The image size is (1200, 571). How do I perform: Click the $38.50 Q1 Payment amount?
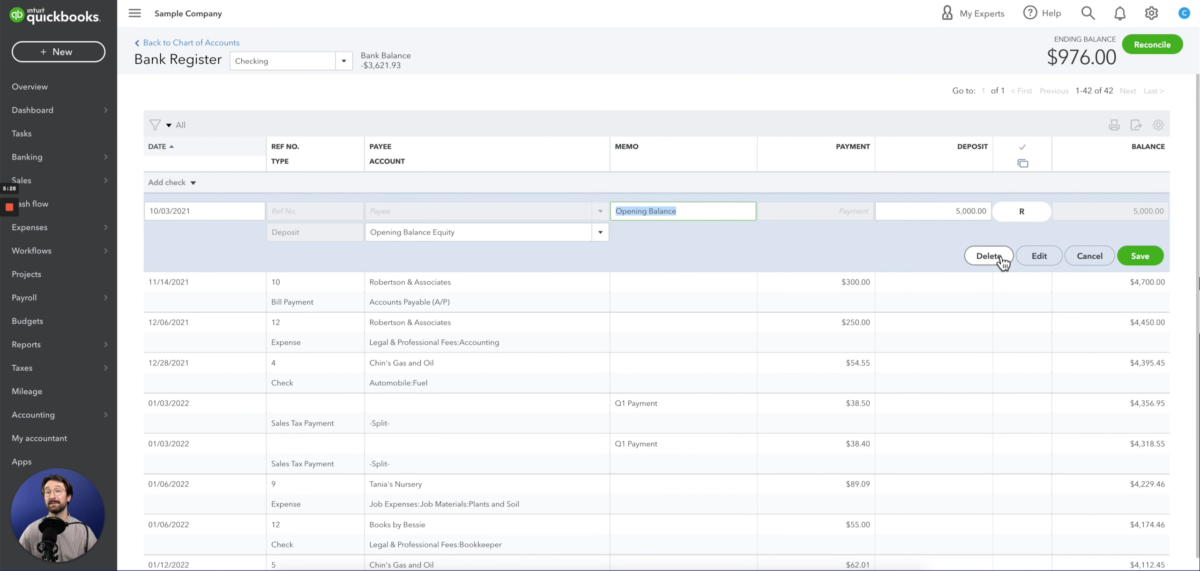point(858,403)
